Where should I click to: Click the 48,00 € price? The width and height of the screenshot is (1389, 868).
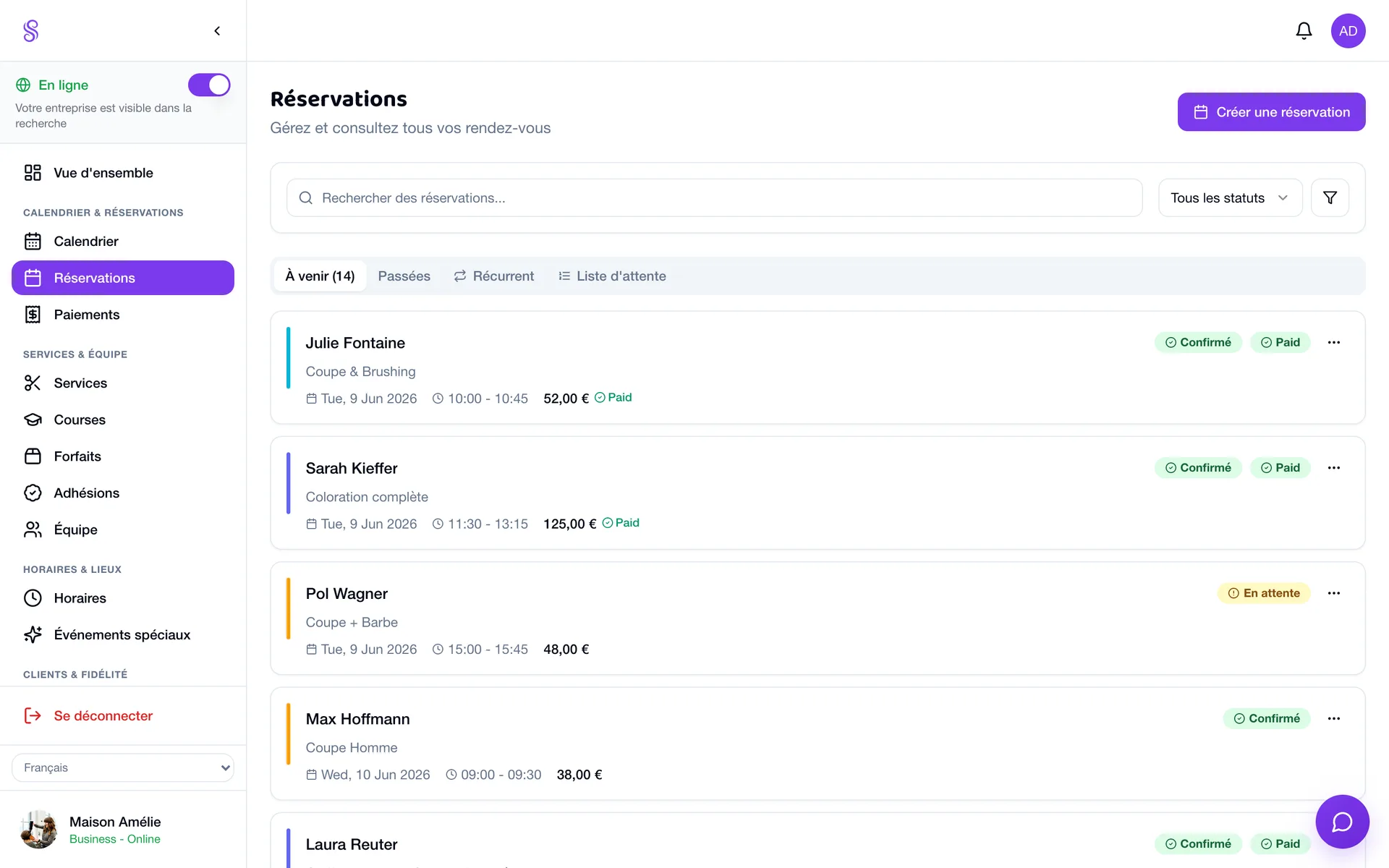pos(566,650)
